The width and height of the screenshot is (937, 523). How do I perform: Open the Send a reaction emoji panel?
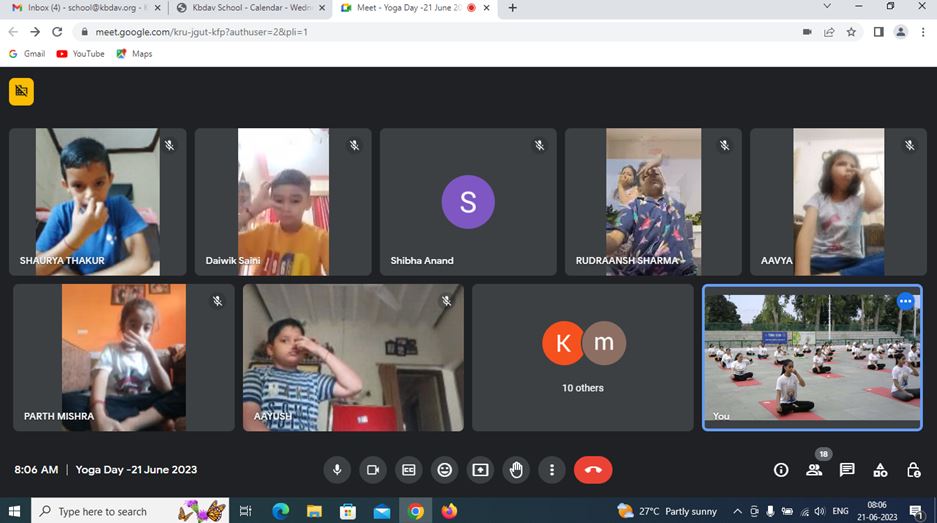445,470
